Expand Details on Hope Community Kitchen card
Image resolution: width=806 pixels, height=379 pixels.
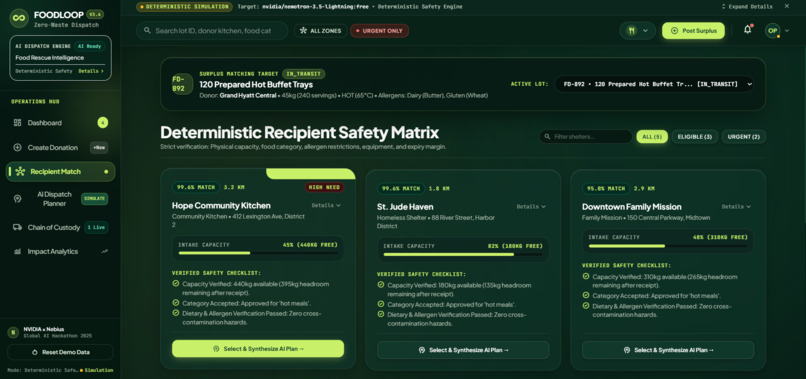(x=326, y=205)
